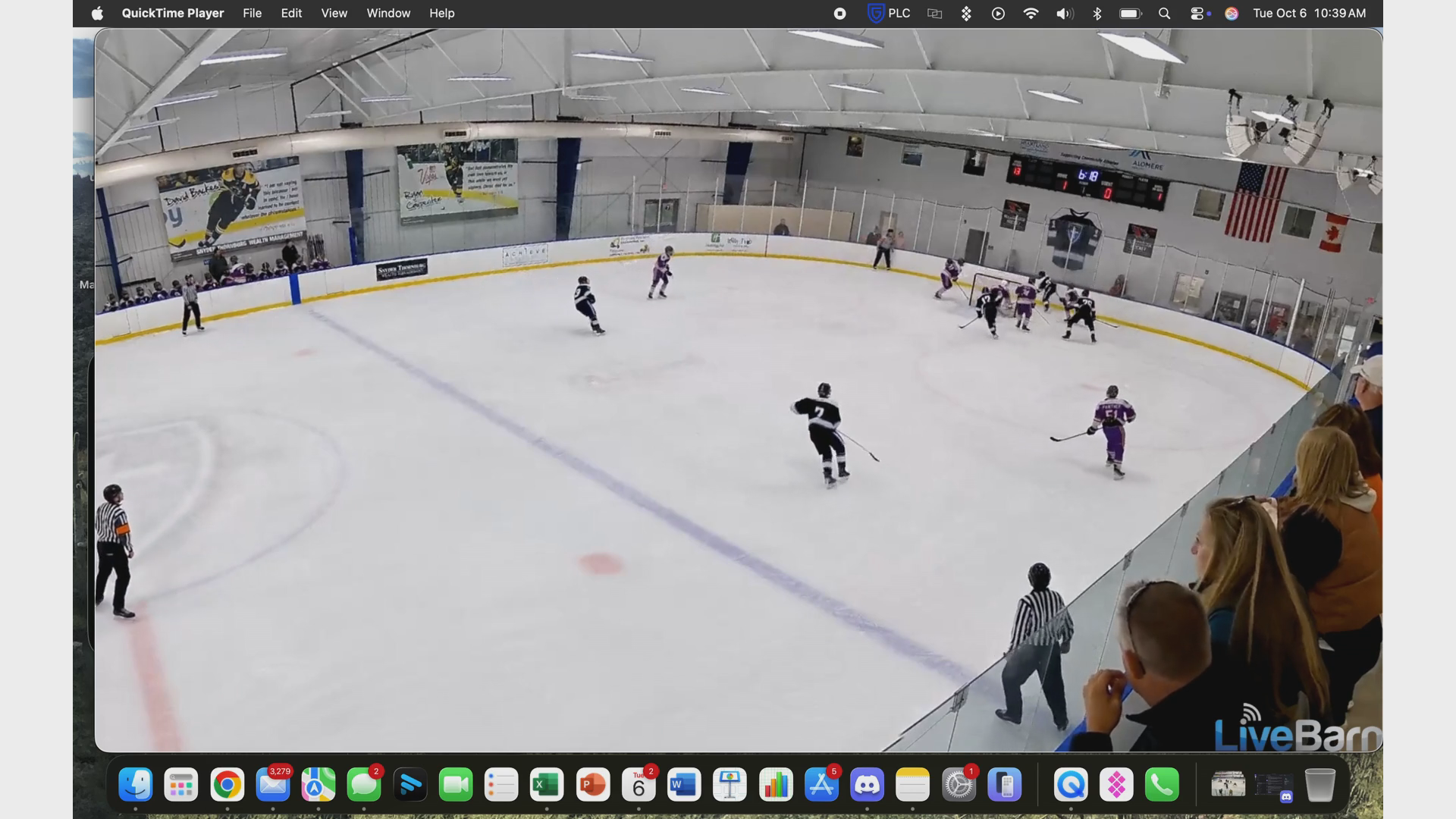Open Control Center
The image size is (1456, 819).
(x=1199, y=13)
